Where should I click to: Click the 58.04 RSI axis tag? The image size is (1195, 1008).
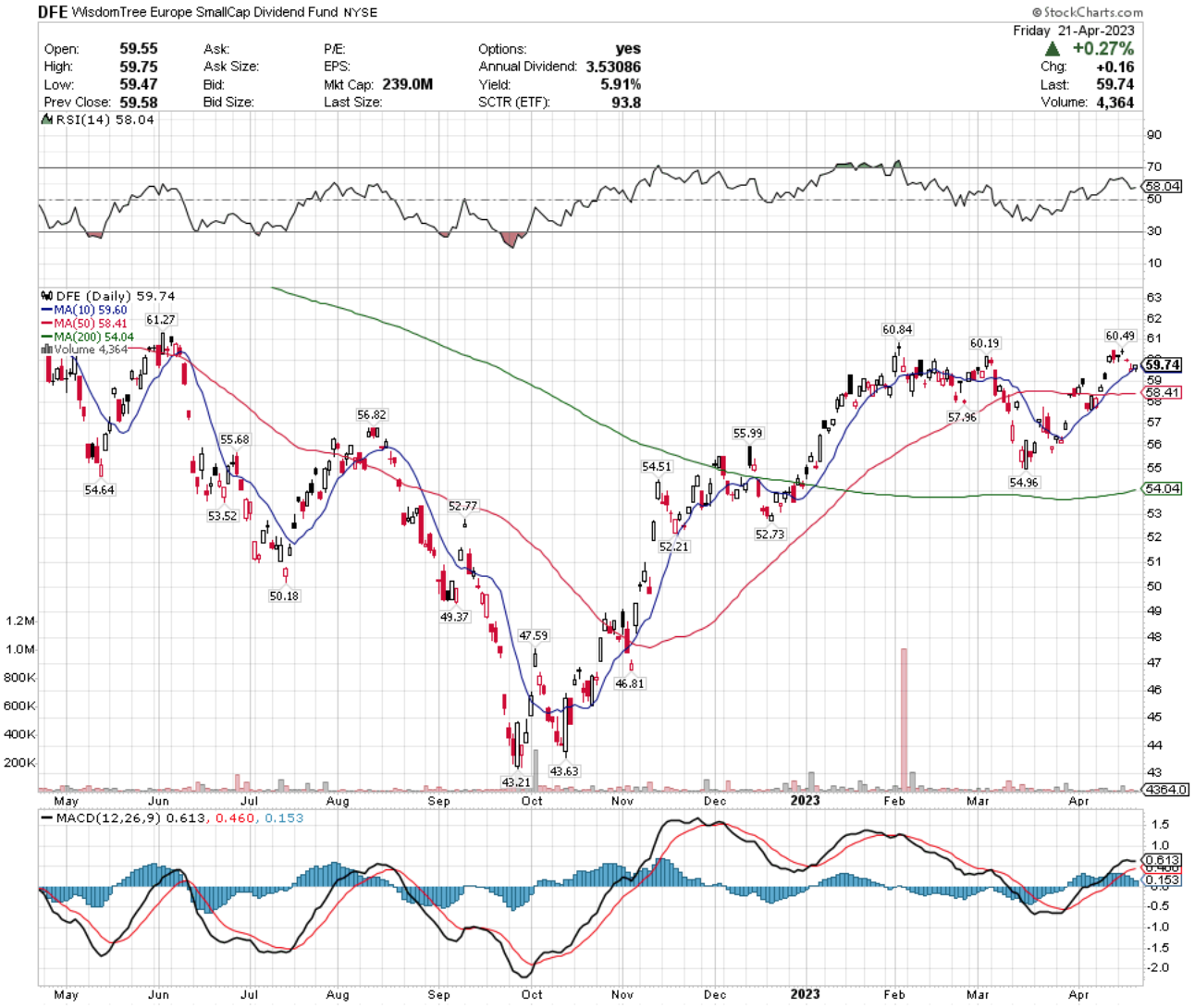click(1163, 186)
